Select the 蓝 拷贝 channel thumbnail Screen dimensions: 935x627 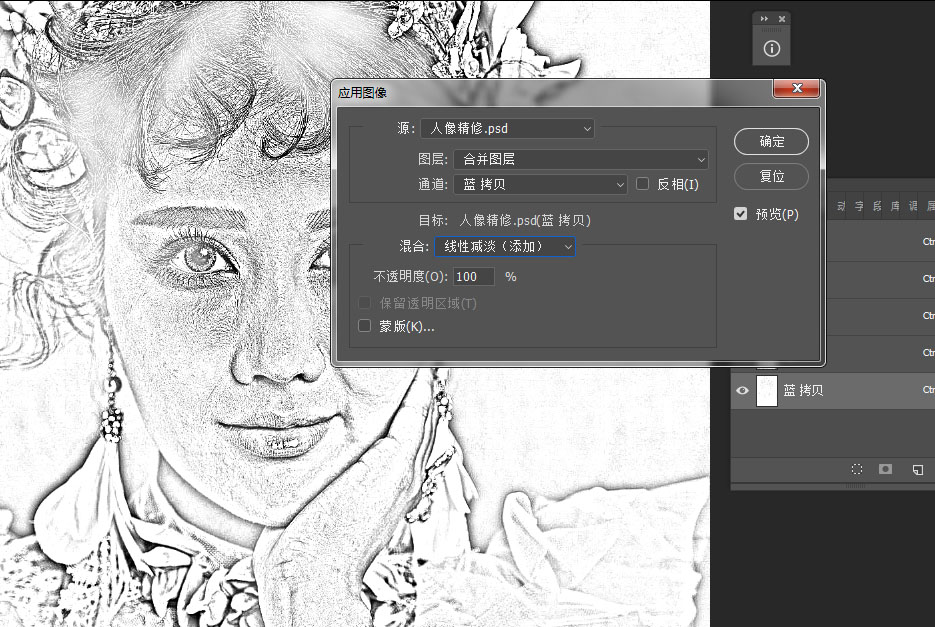click(767, 391)
